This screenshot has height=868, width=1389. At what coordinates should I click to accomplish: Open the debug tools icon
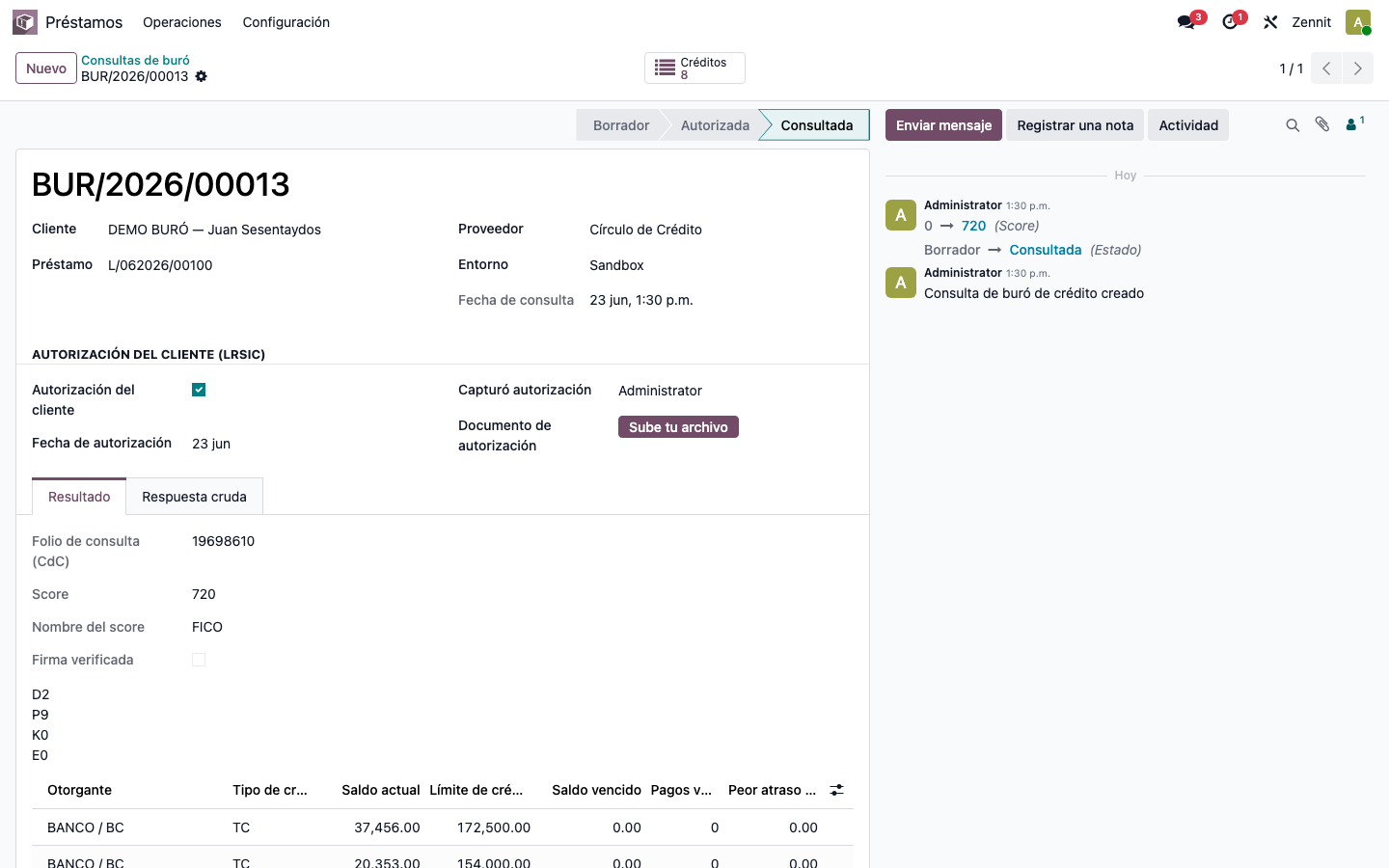(1270, 22)
